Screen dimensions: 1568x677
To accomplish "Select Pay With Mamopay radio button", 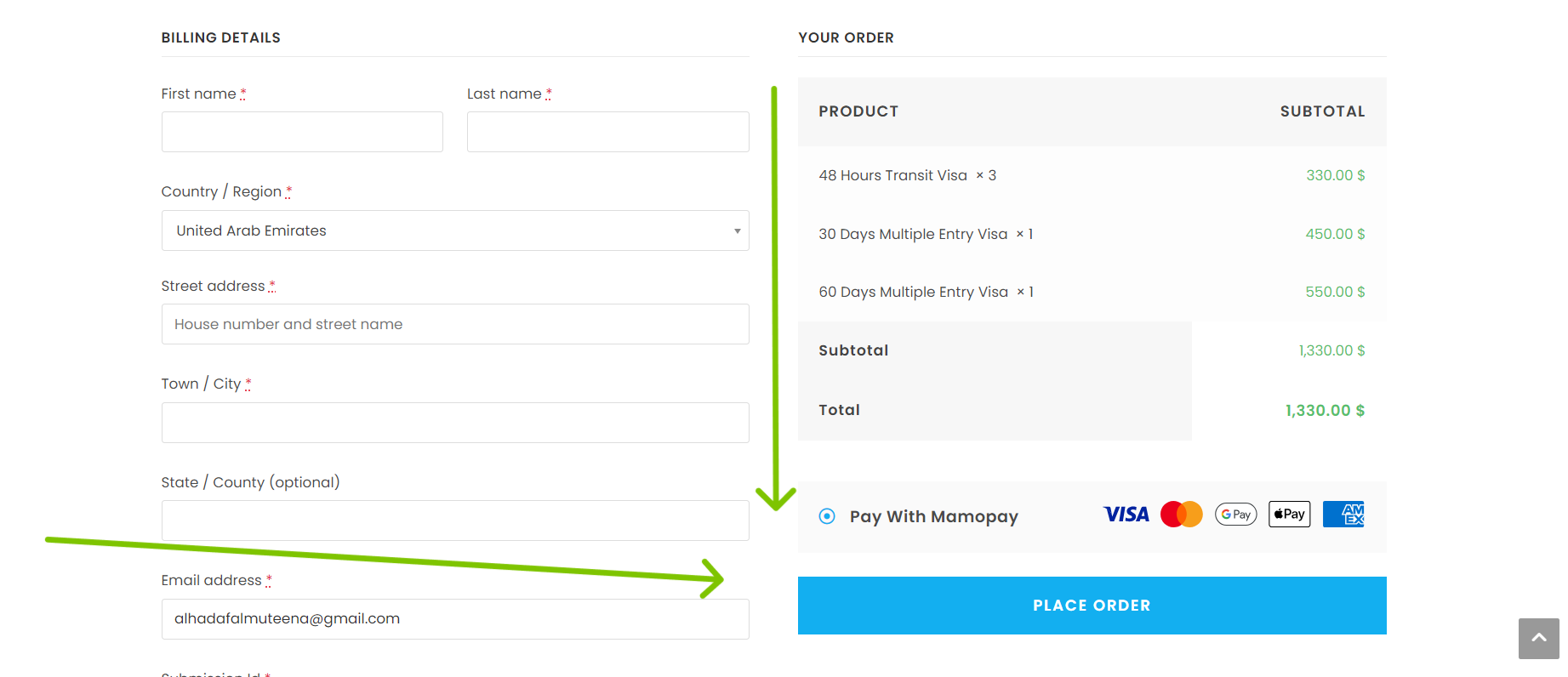I will (827, 516).
